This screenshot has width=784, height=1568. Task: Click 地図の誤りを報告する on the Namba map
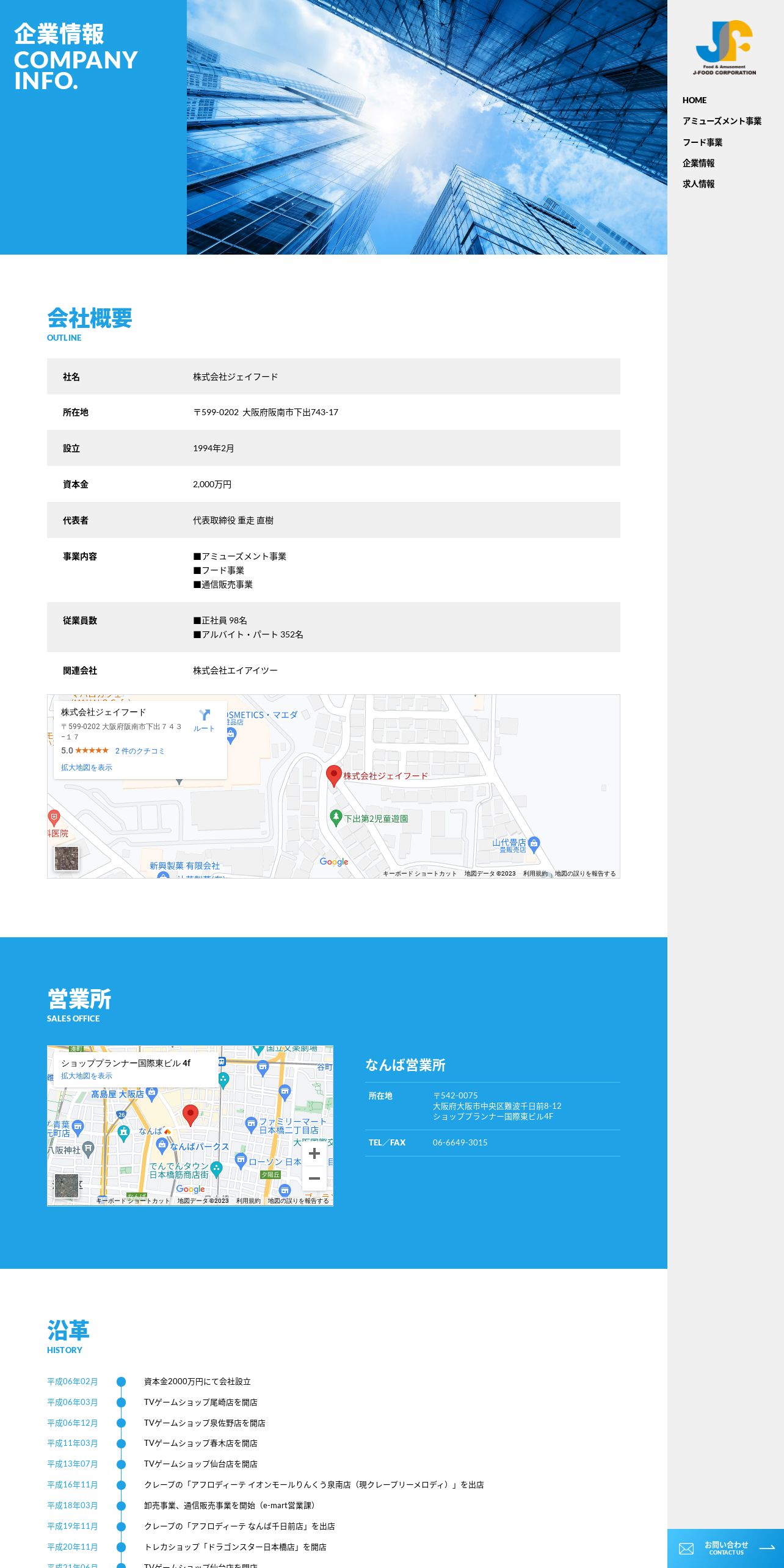tap(299, 1201)
